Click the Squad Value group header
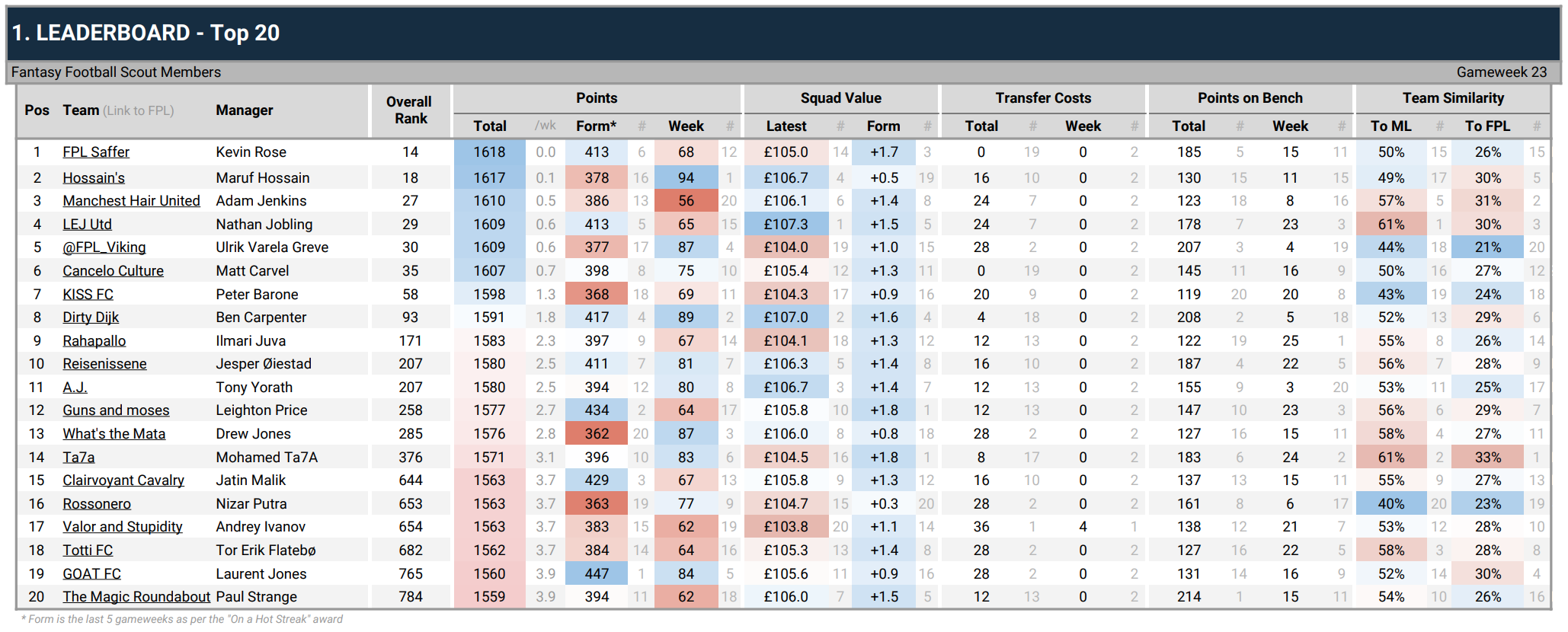This screenshot has width=1568, height=632. tap(840, 98)
